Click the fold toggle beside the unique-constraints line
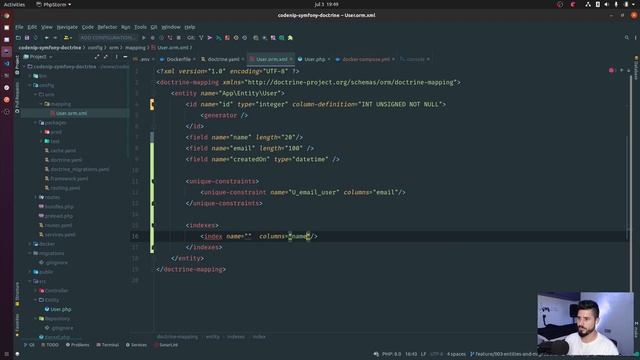640x360 pixels. pyautogui.click(x=153, y=181)
